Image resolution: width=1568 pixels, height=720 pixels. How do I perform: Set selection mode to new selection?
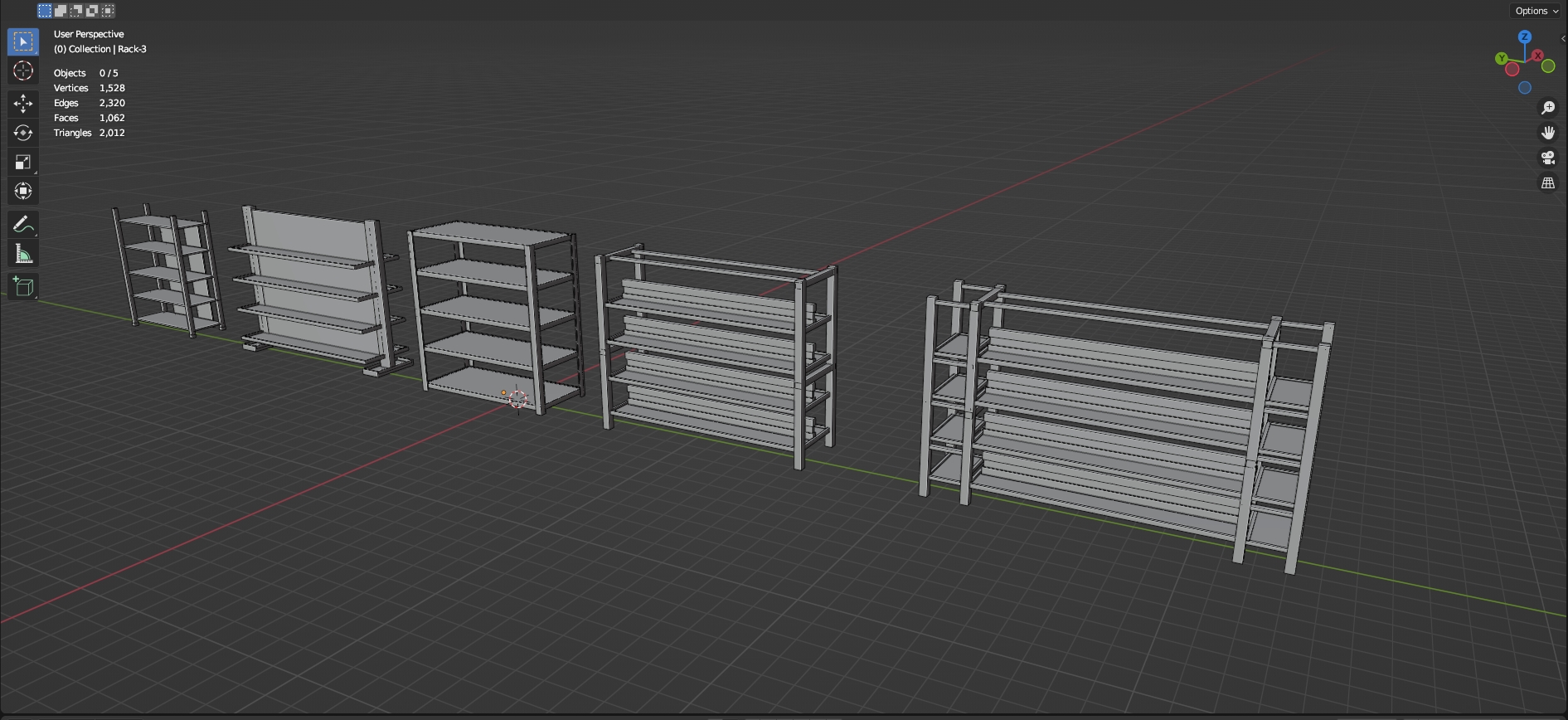pyautogui.click(x=45, y=11)
